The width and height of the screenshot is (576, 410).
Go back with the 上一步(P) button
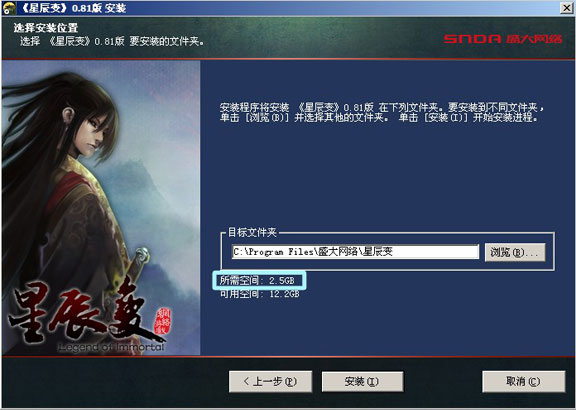(x=270, y=381)
